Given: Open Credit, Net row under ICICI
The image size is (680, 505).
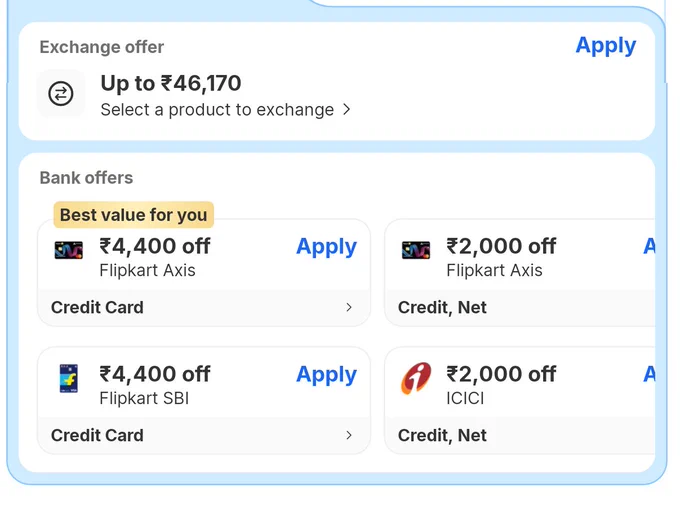Looking at the screenshot, I should pos(520,436).
